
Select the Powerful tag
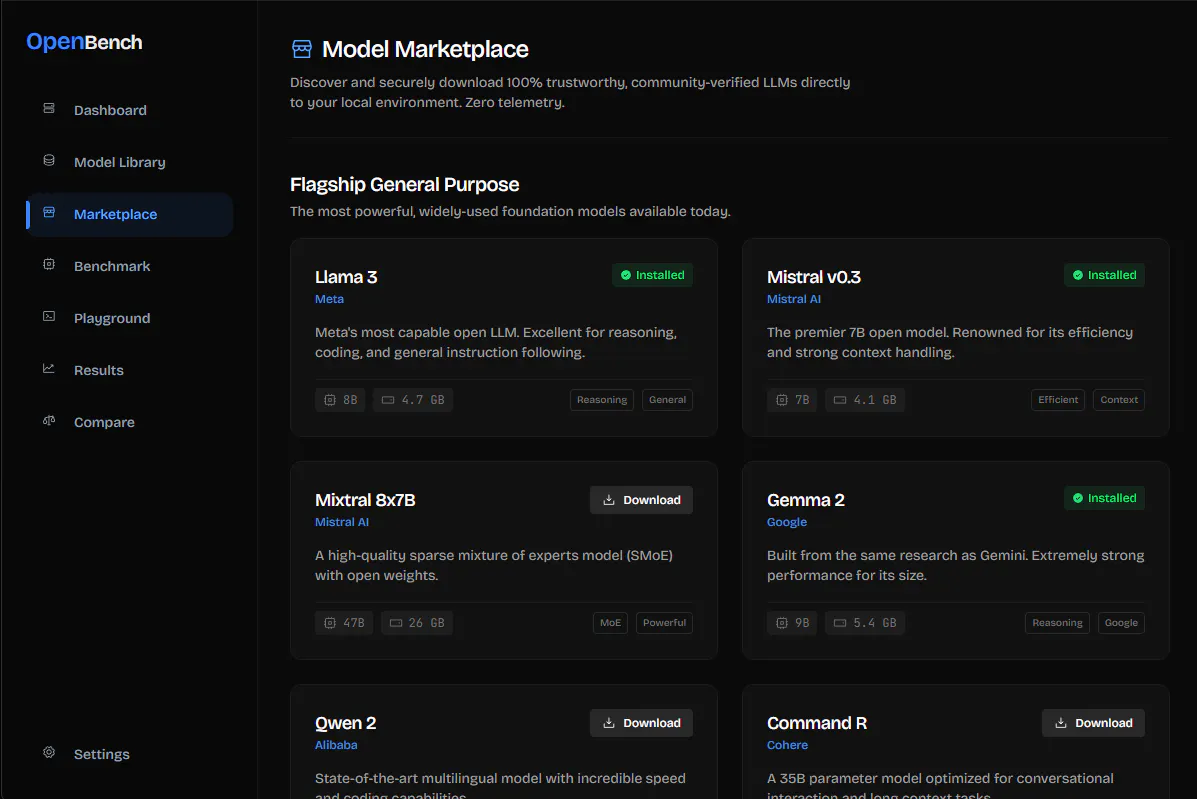[664, 623]
